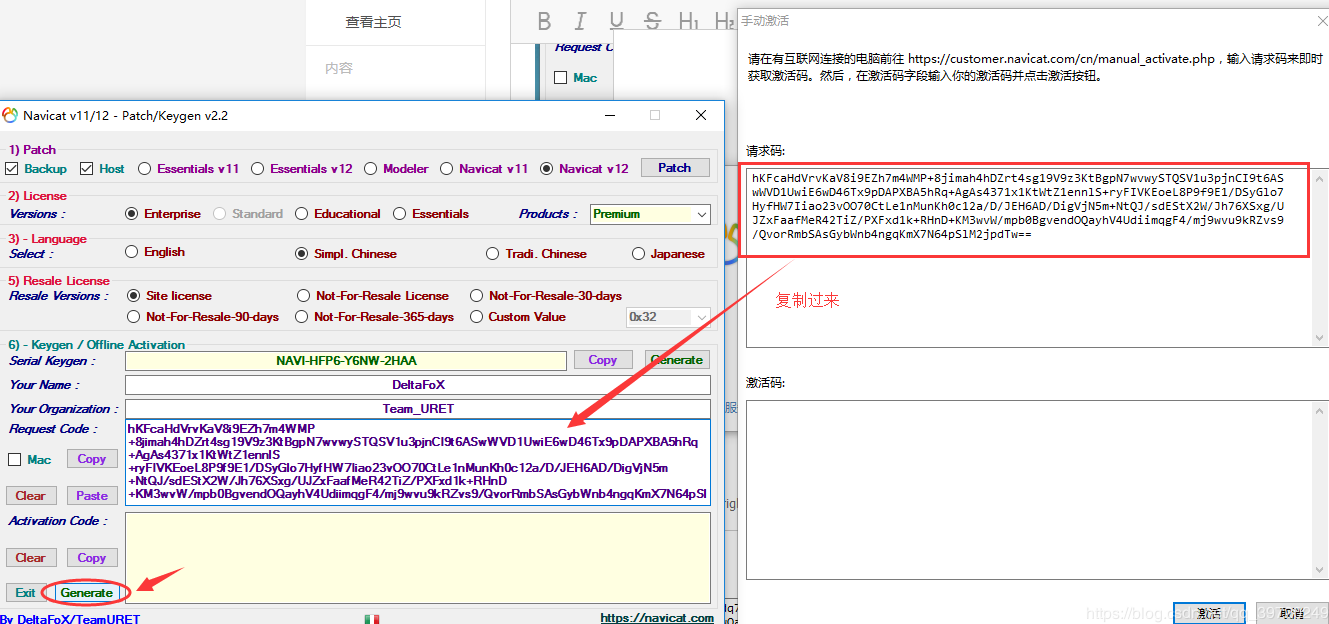Toggle underline formatting in the editor toolbar
The width and height of the screenshot is (1329, 624).
pyautogui.click(x=616, y=21)
